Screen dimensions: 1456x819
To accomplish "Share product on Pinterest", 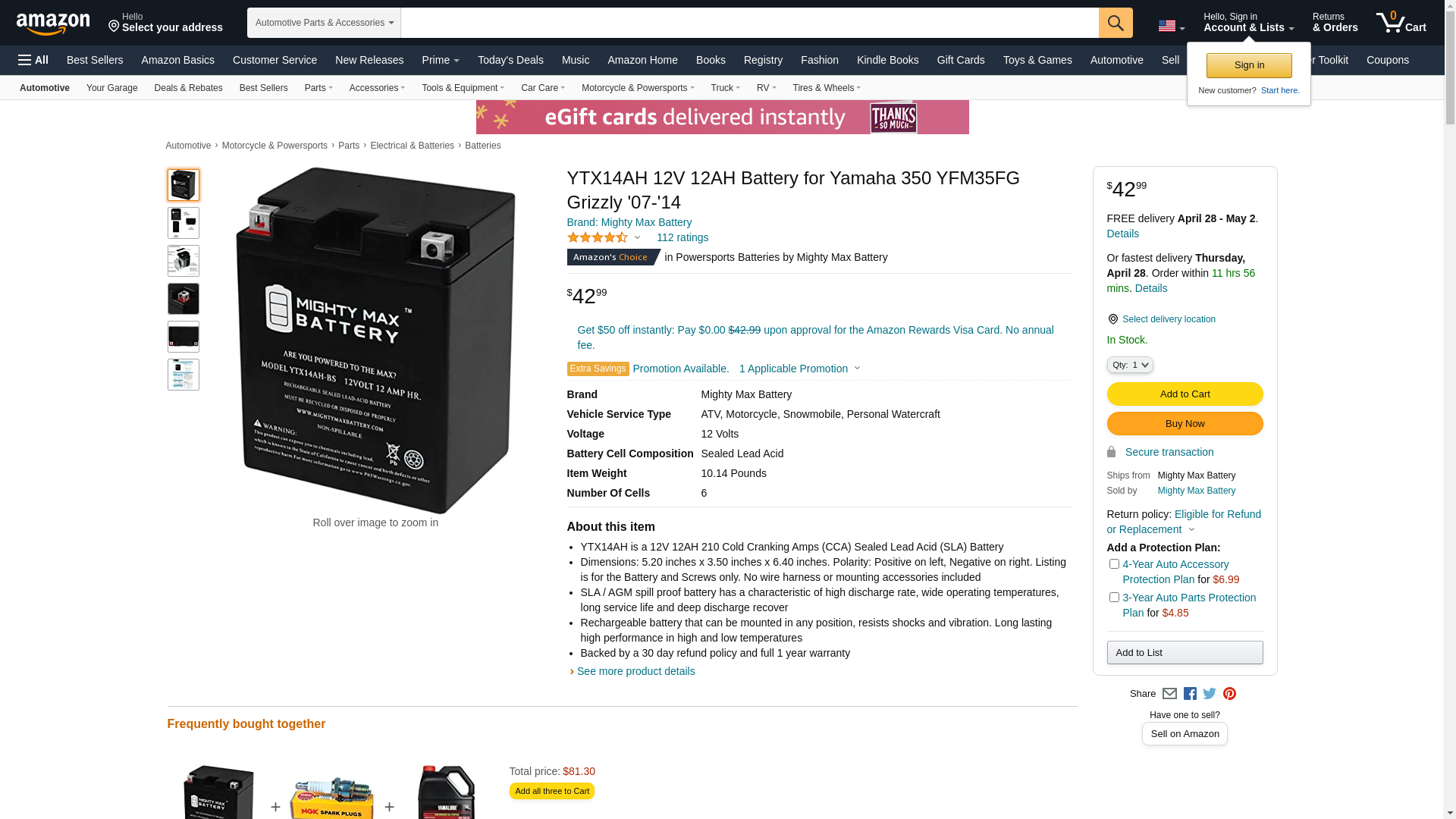I will click(1229, 694).
